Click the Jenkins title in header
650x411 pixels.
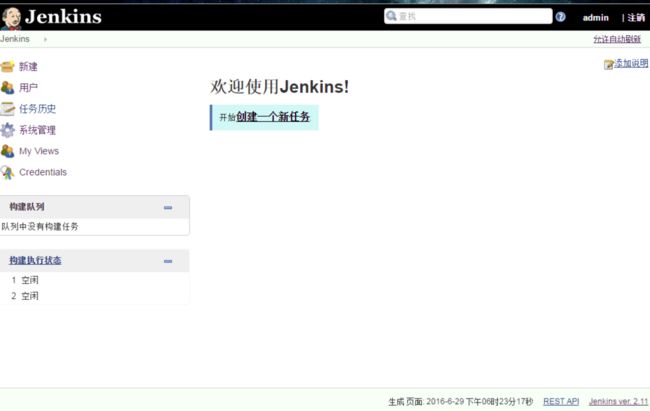click(x=63, y=17)
